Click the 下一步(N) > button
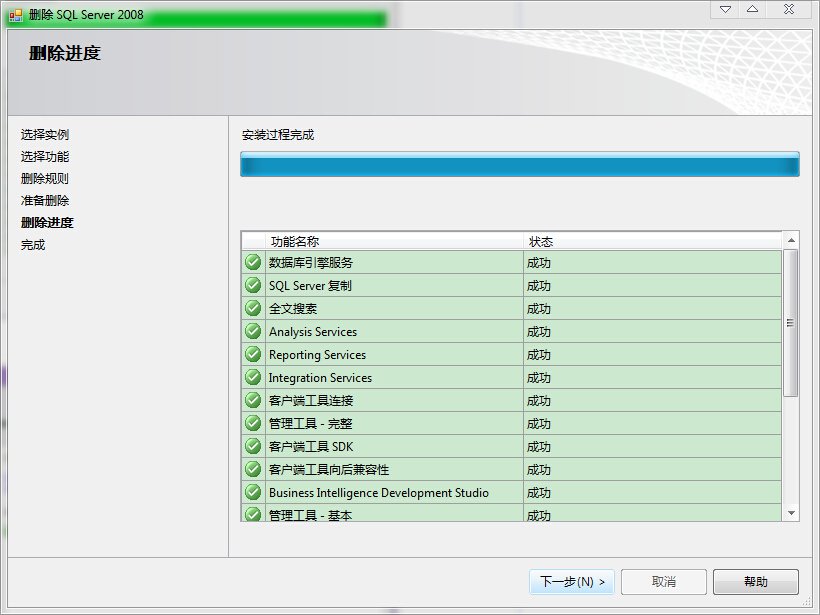The height and width of the screenshot is (615, 820). coord(572,582)
